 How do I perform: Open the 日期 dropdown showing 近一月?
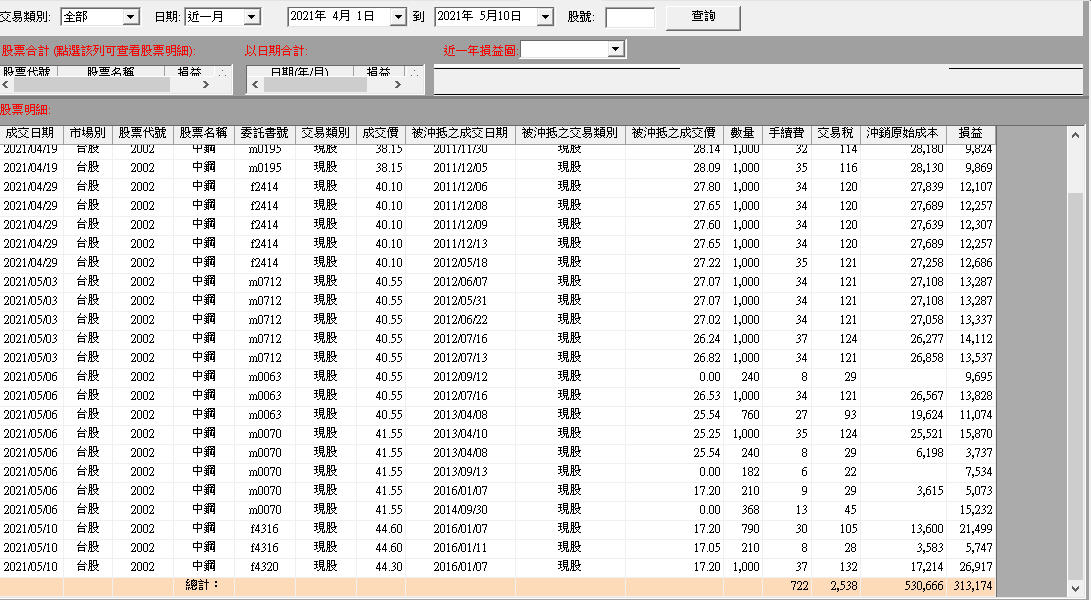252,17
